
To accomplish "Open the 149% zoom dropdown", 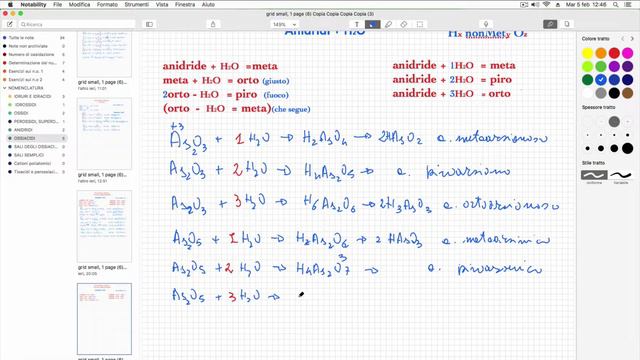I will [284, 24].
